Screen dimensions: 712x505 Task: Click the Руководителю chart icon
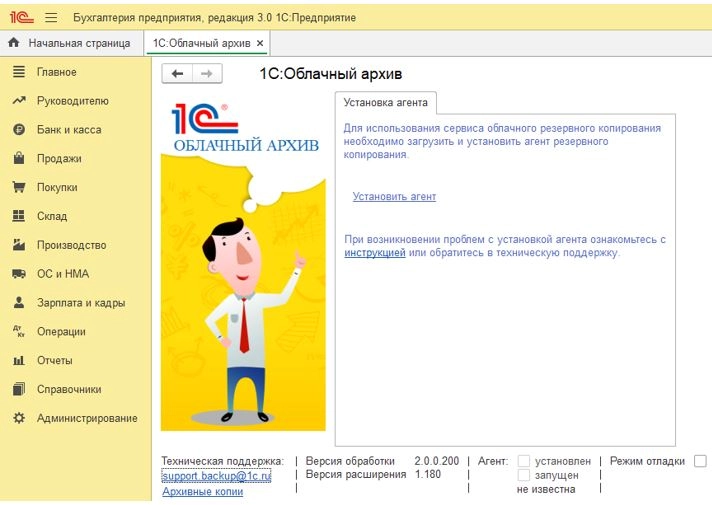[19, 100]
